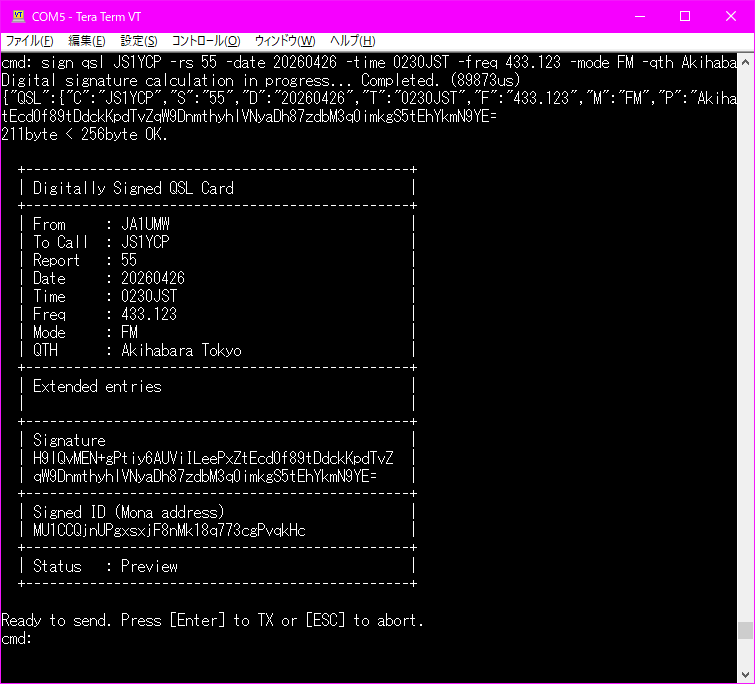Click the 'Signature' label in card
Screen dimensions: 755x684
[x=69, y=440]
